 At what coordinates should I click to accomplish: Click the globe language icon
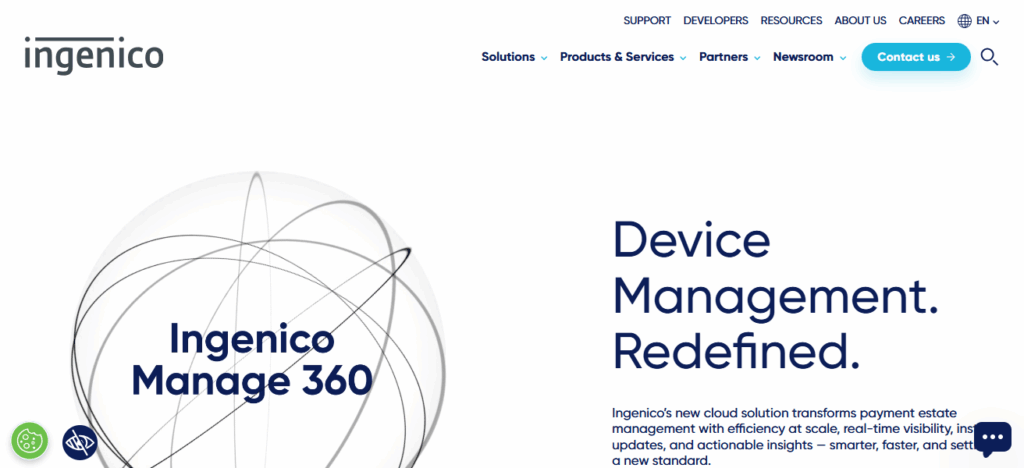click(964, 21)
